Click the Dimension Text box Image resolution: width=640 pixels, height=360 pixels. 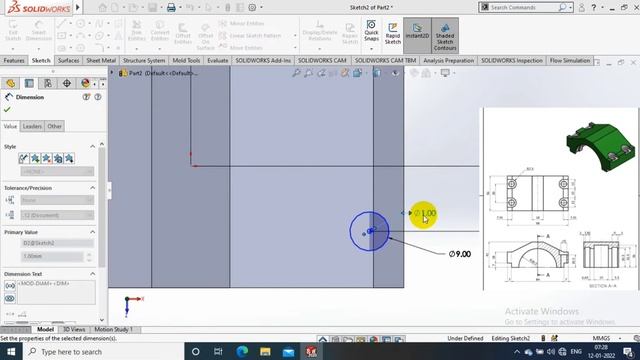[x=56, y=292]
